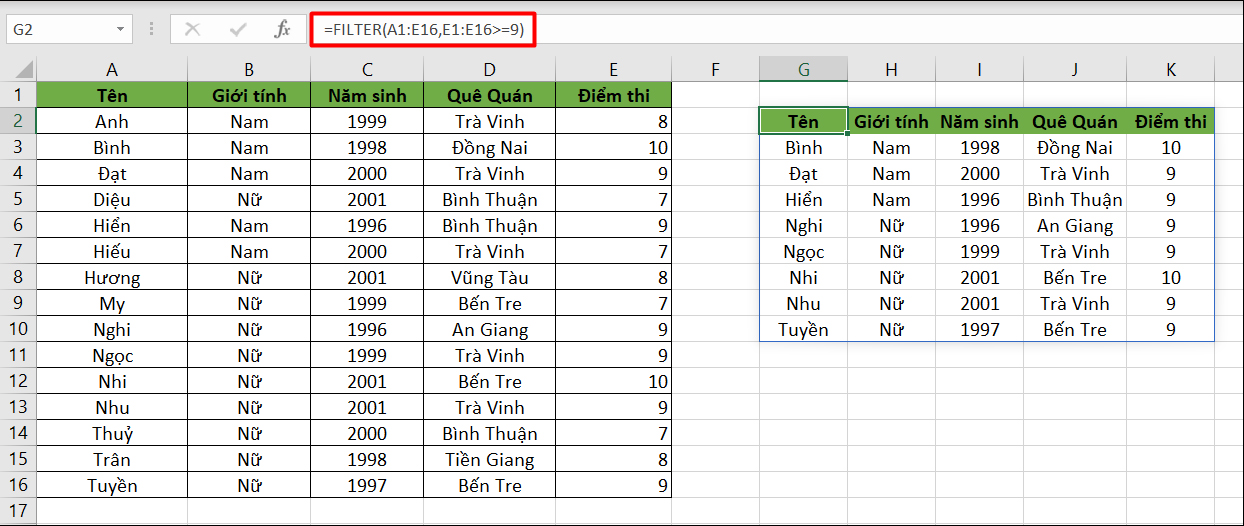This screenshot has height=526, width=1244.
Task: Click the Điểm thi header in column K
Action: coord(1170,121)
